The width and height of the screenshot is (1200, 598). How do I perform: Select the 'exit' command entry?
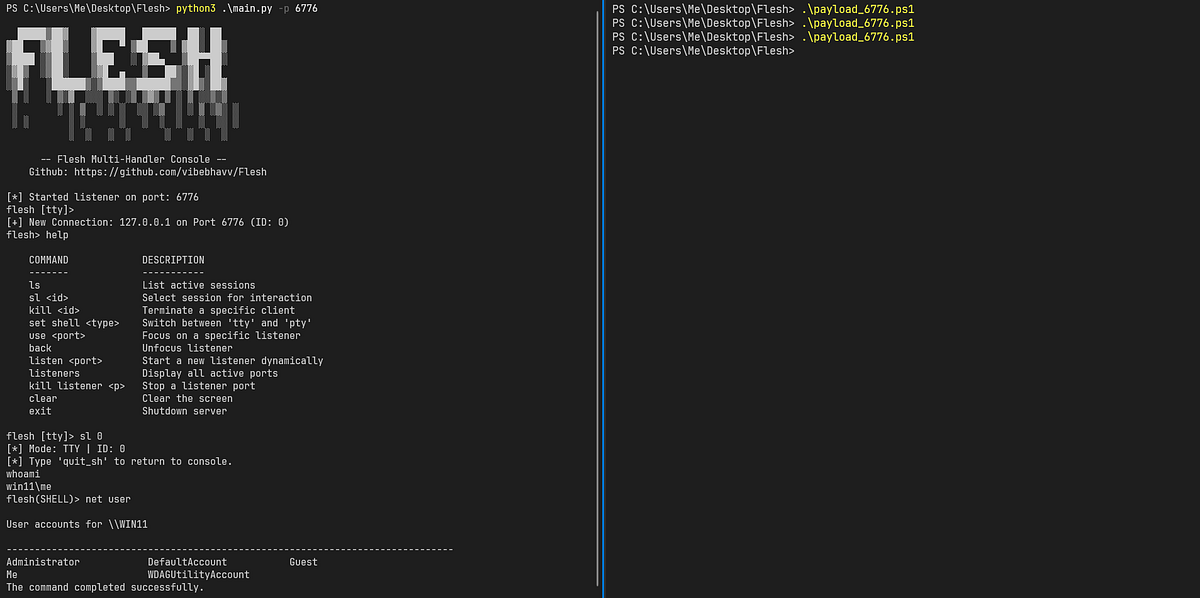40,411
